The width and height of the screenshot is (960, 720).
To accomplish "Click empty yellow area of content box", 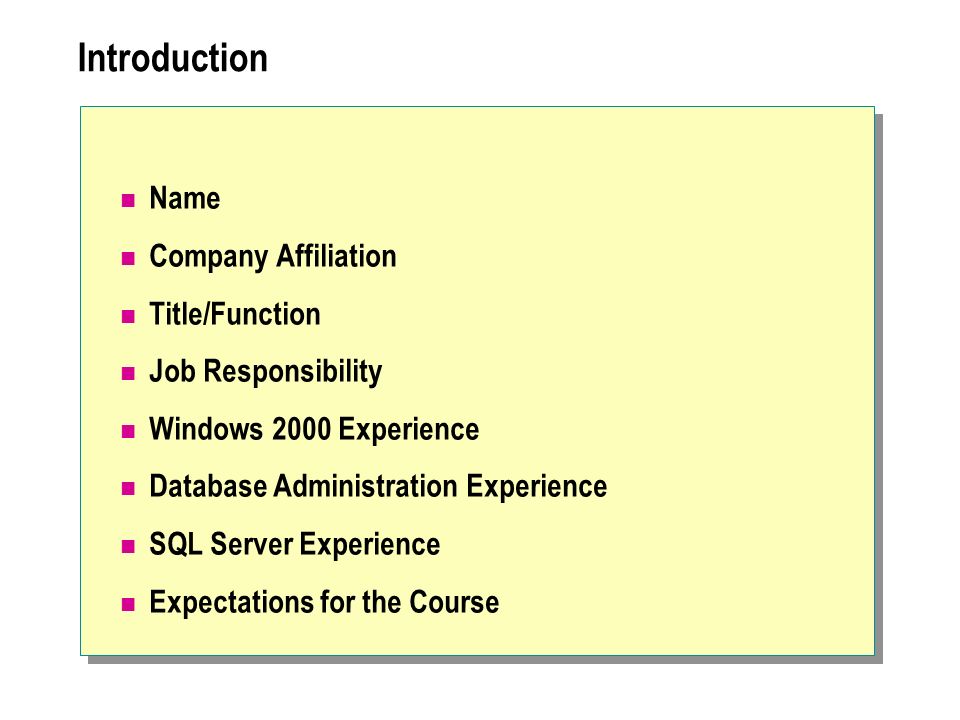I will (x=704, y=306).
